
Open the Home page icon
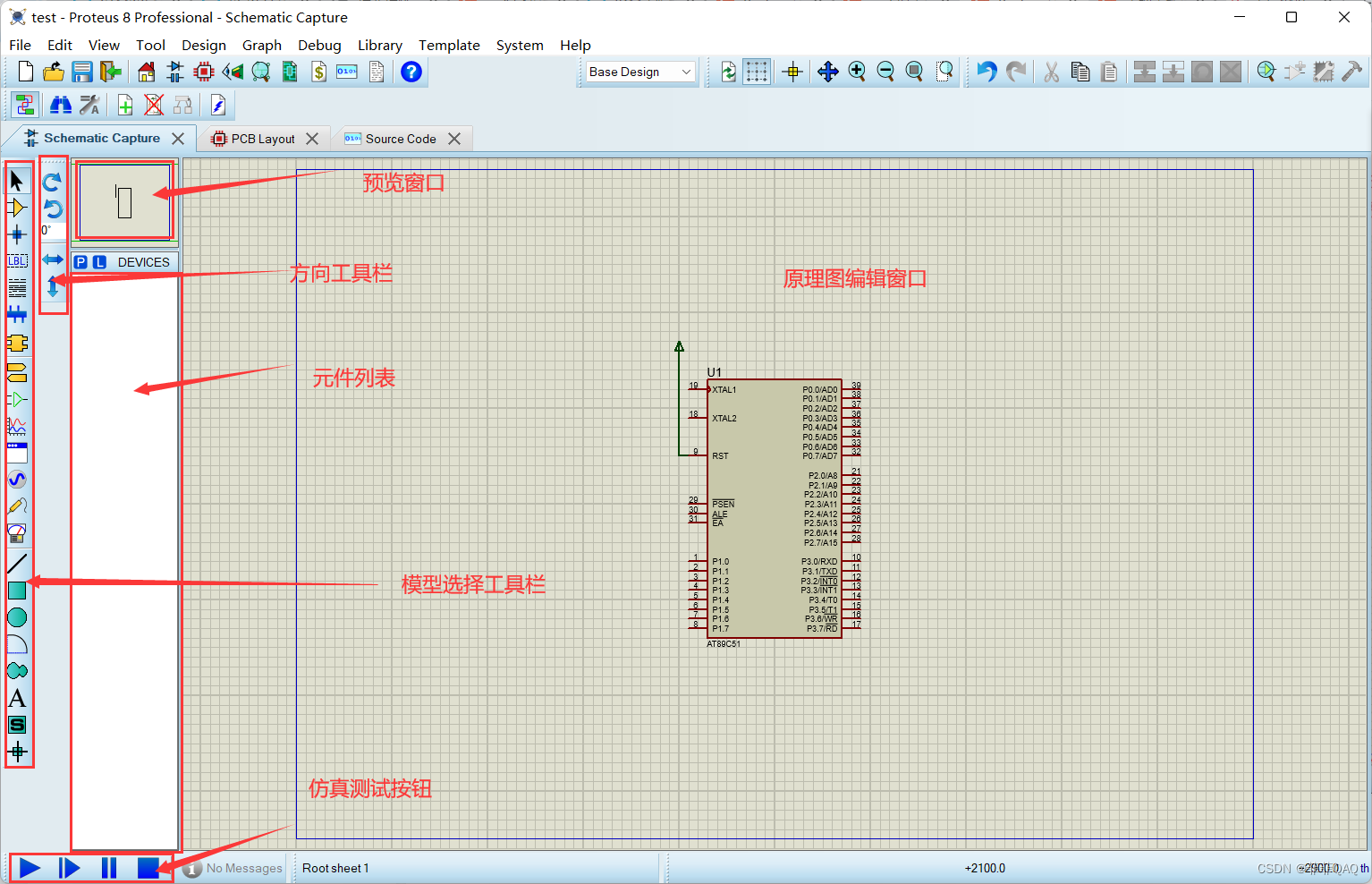[x=147, y=72]
